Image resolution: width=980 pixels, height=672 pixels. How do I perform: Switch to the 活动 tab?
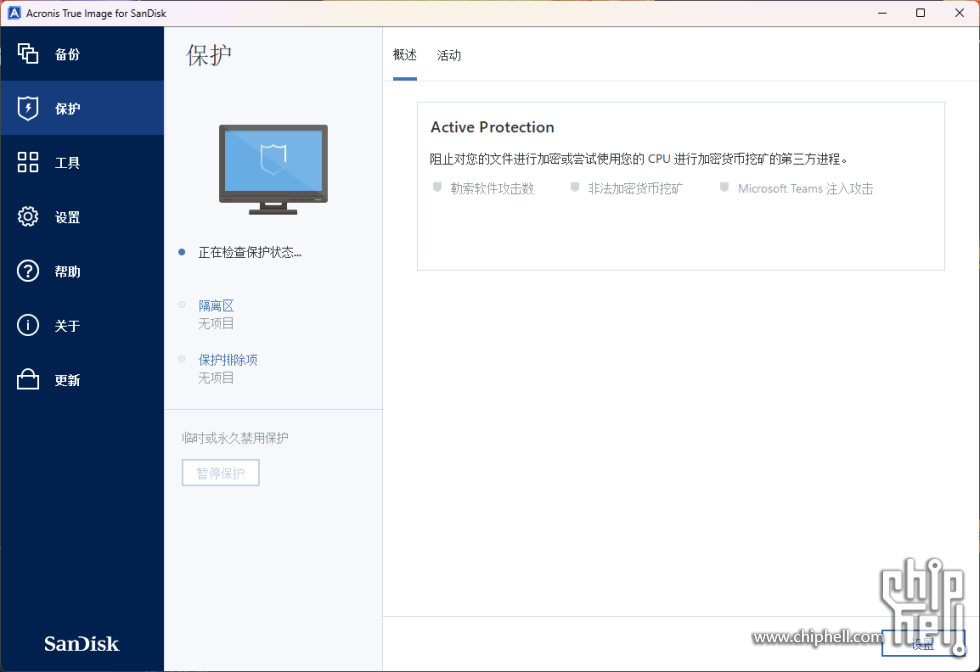449,55
